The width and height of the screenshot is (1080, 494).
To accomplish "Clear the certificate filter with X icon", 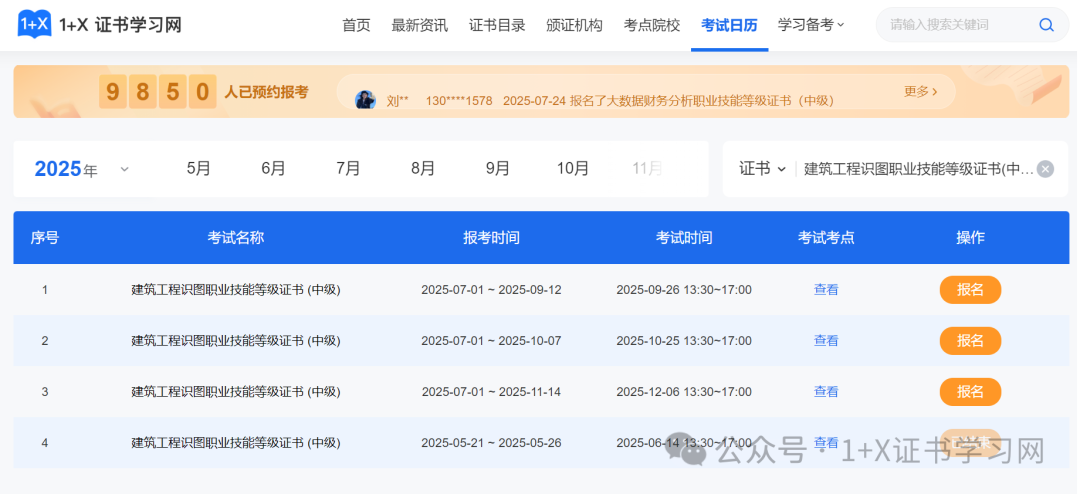I will [x=1045, y=169].
